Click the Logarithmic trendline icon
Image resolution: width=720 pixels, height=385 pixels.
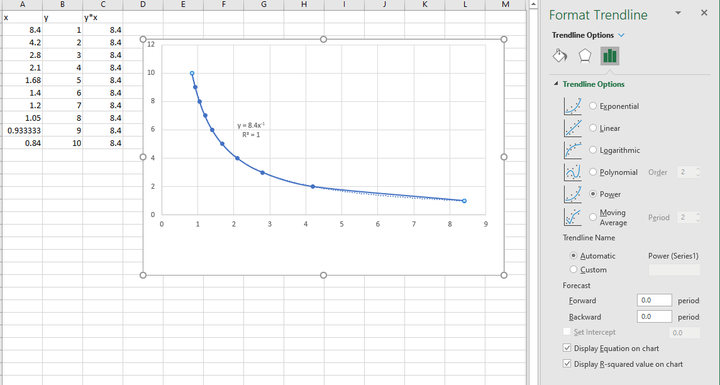[x=573, y=150]
